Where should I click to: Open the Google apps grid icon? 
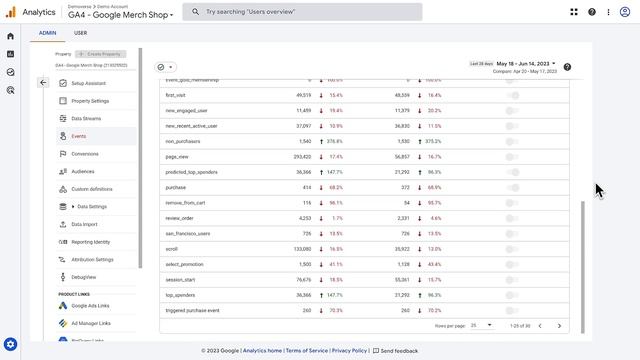click(574, 12)
